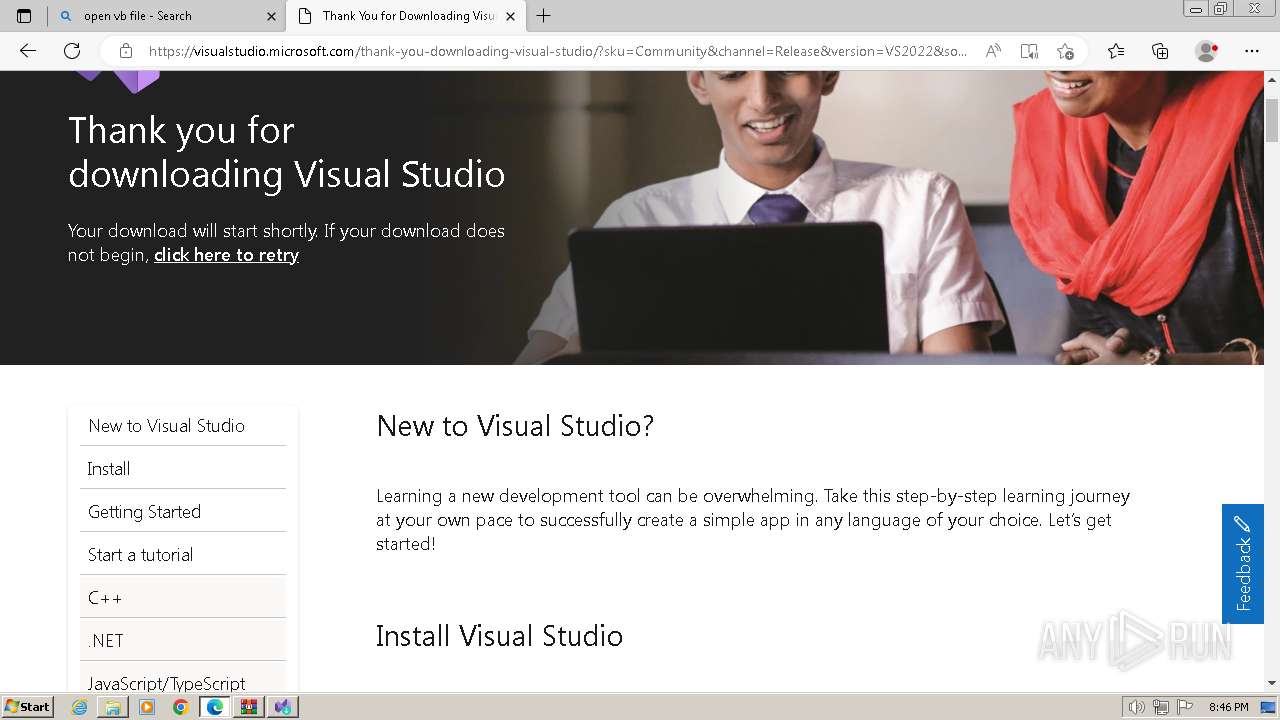The image size is (1280, 720).
Task: Open WinRAR taskbar icon
Action: tap(249, 707)
